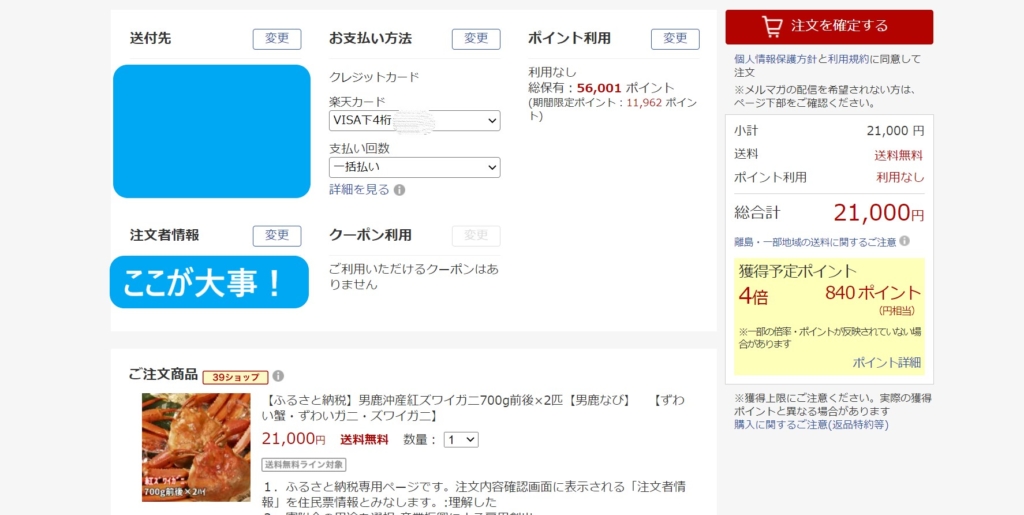Image resolution: width=1024 pixels, height=515 pixels.
Task: Click the 11,962 limited-time points value
Action: (x=645, y=102)
